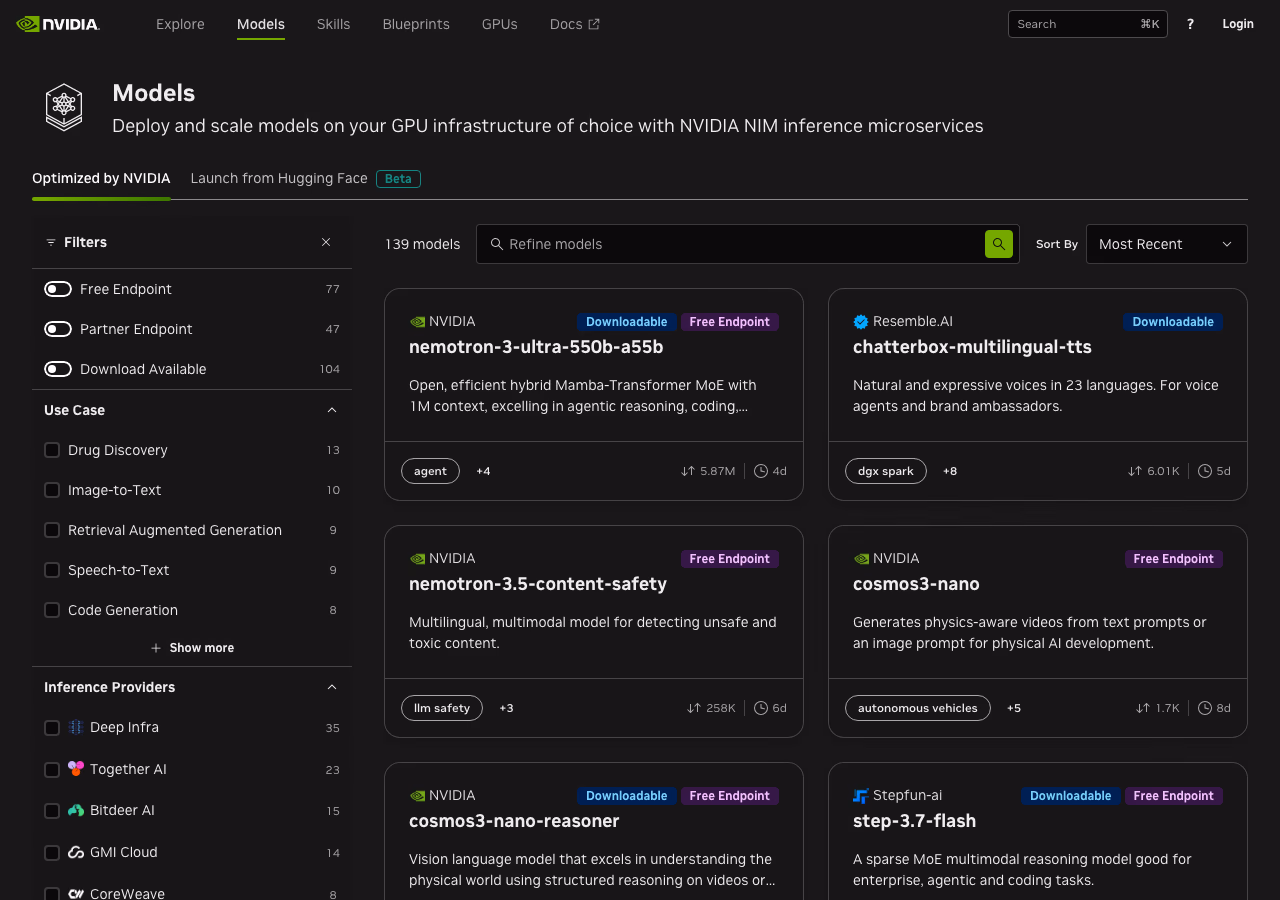Image resolution: width=1280 pixels, height=900 pixels.
Task: Check the Image-to-Text checkbox
Action: (52, 490)
